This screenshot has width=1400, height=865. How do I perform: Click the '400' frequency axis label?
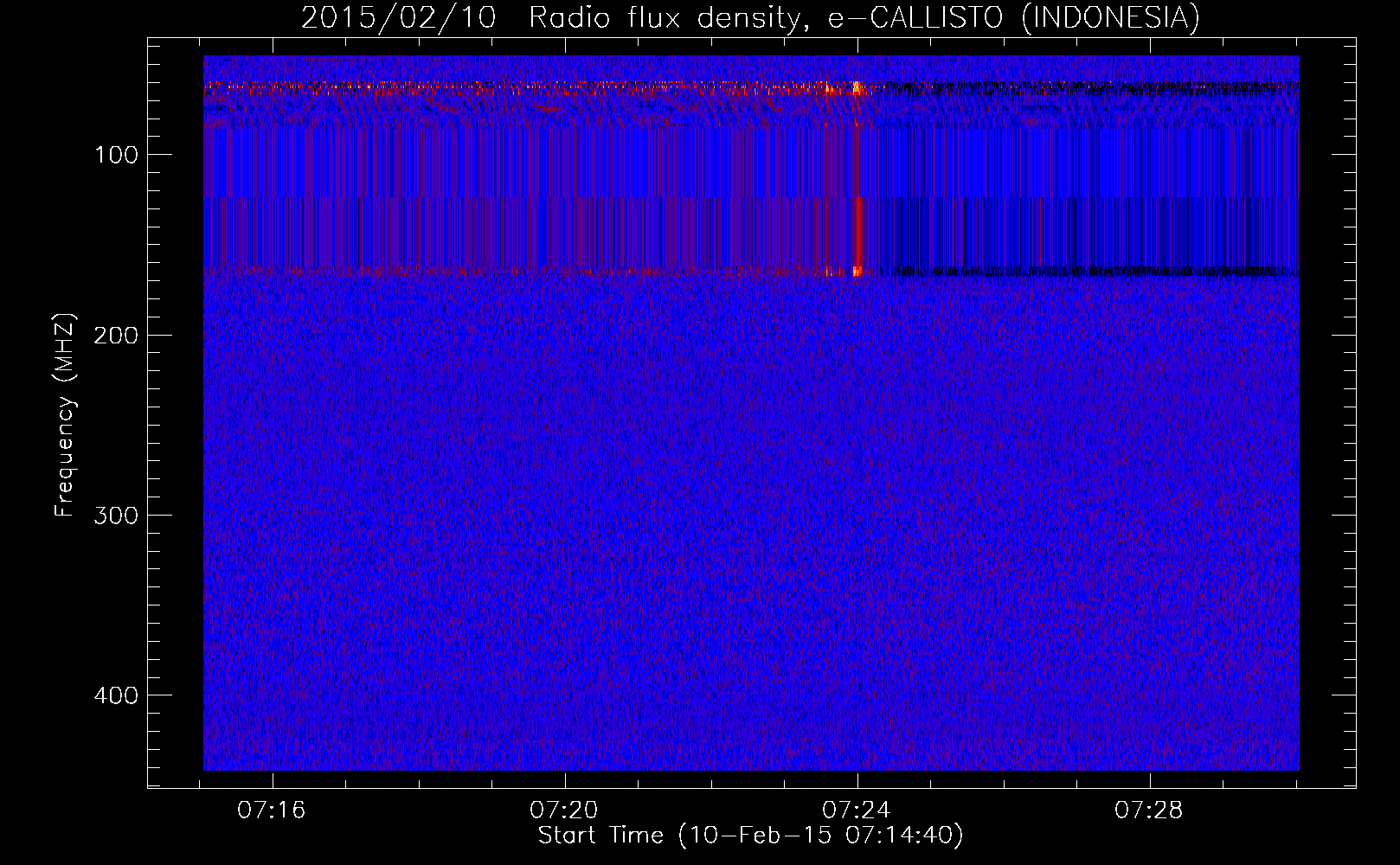click(x=116, y=695)
